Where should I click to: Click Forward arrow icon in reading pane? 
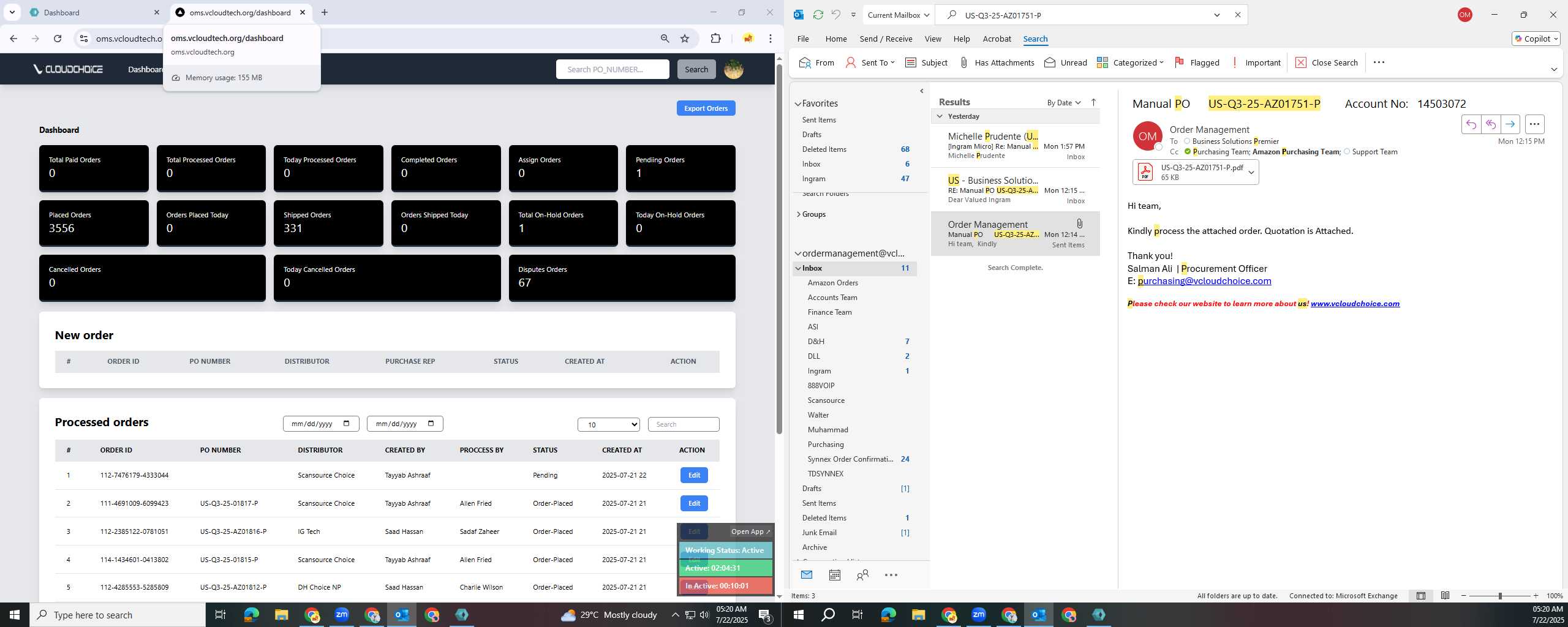point(1510,124)
